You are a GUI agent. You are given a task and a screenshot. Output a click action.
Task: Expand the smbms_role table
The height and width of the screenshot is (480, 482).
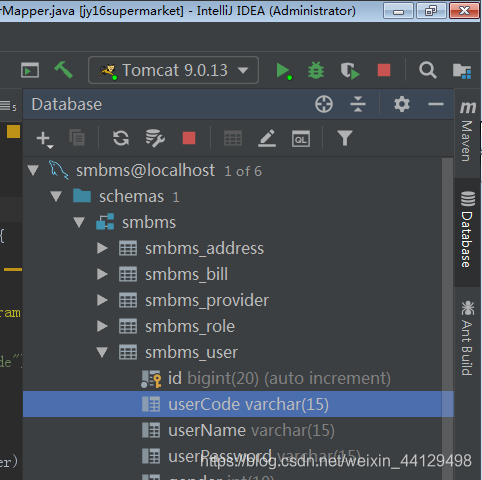(x=102, y=326)
